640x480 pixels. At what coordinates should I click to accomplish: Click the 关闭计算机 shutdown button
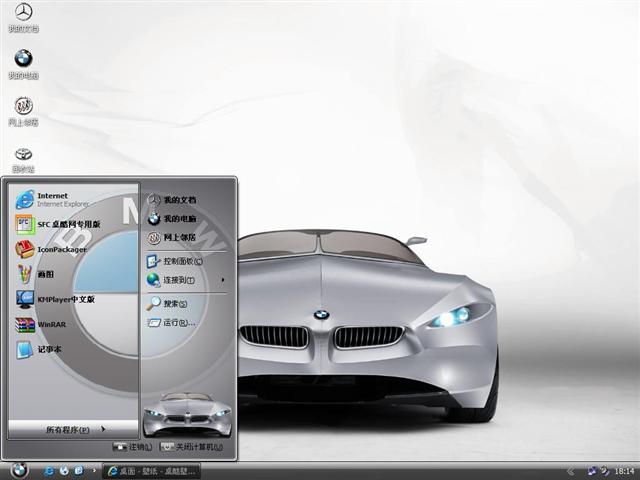coord(193,447)
